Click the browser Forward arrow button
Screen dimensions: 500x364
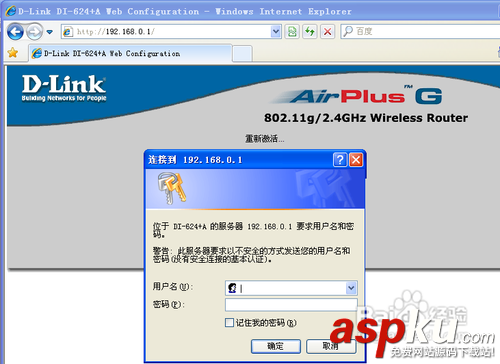pos(34,32)
